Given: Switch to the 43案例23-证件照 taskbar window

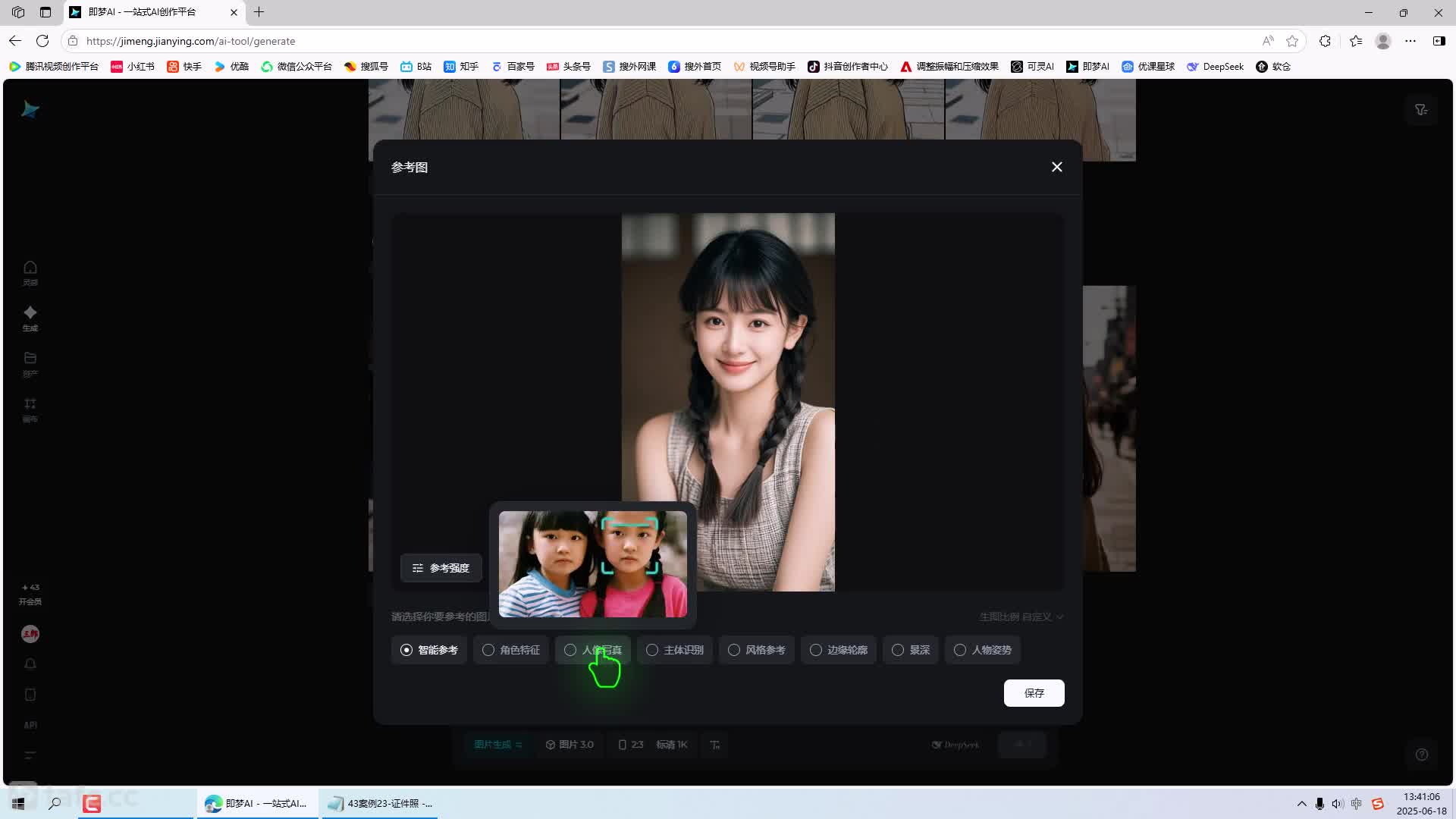Looking at the screenshot, I should tap(381, 803).
